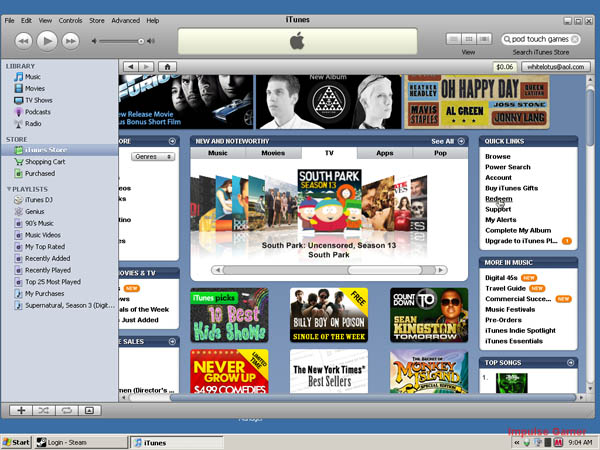This screenshot has width=600, height=450.
Task: Open the Recently Played playlist
Action: tap(42, 270)
